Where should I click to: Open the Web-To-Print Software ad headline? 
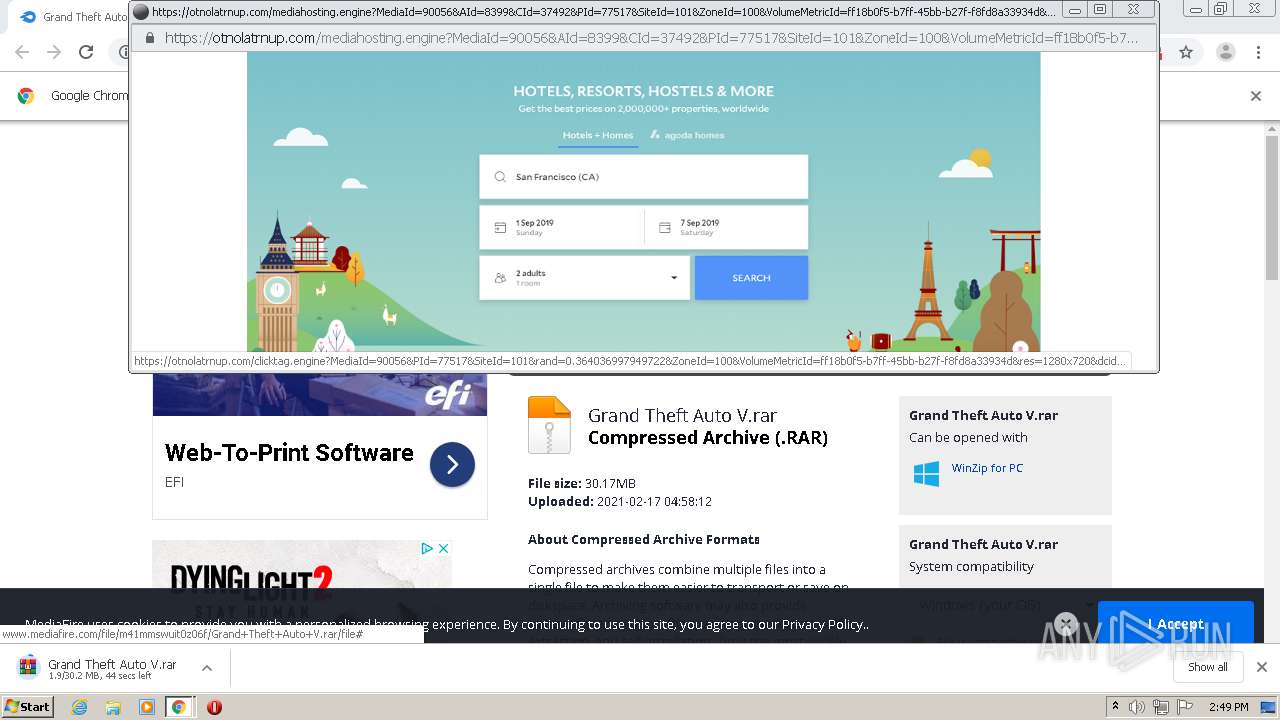289,453
